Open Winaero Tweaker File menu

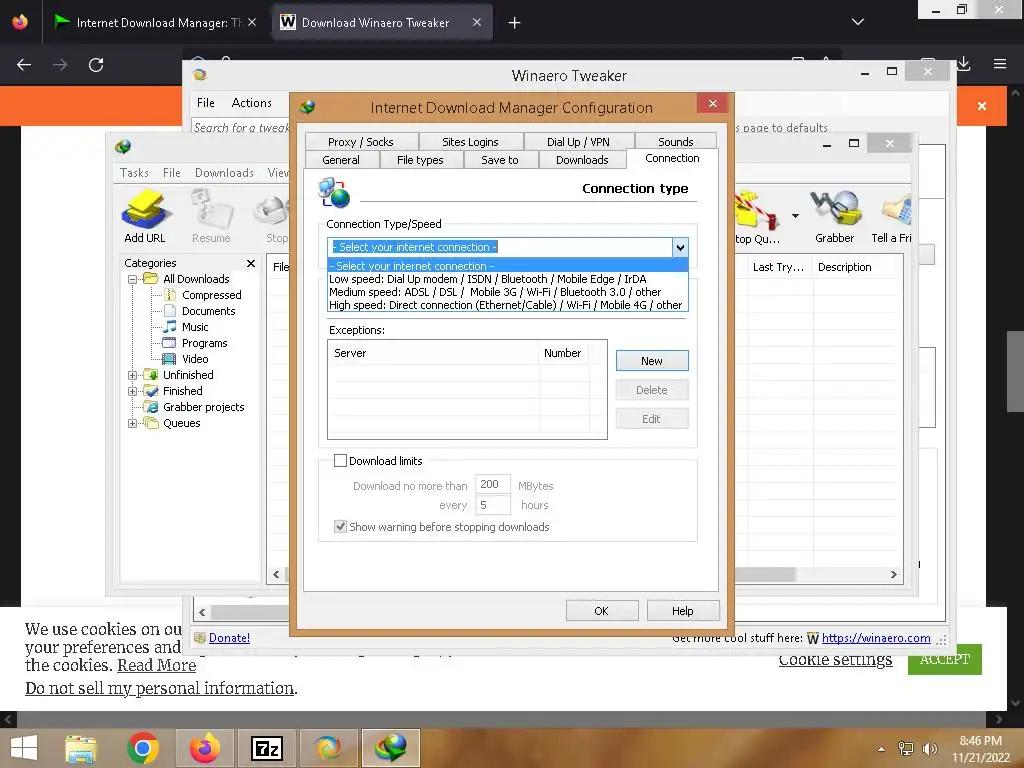(206, 103)
